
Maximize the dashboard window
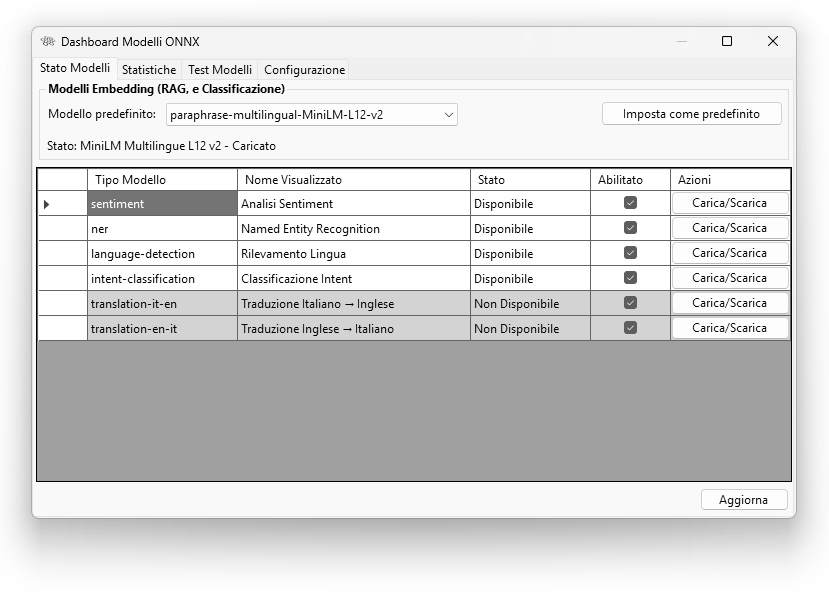[x=727, y=41]
